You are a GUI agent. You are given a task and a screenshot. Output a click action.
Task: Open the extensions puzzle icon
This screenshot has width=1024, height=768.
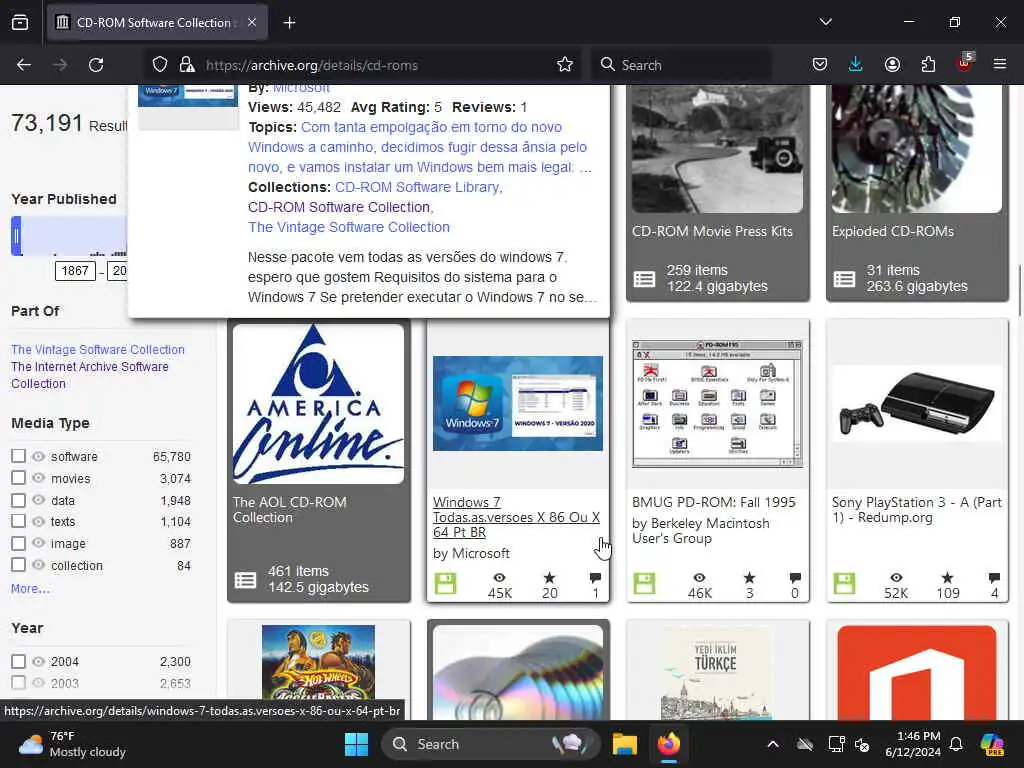pos(928,65)
